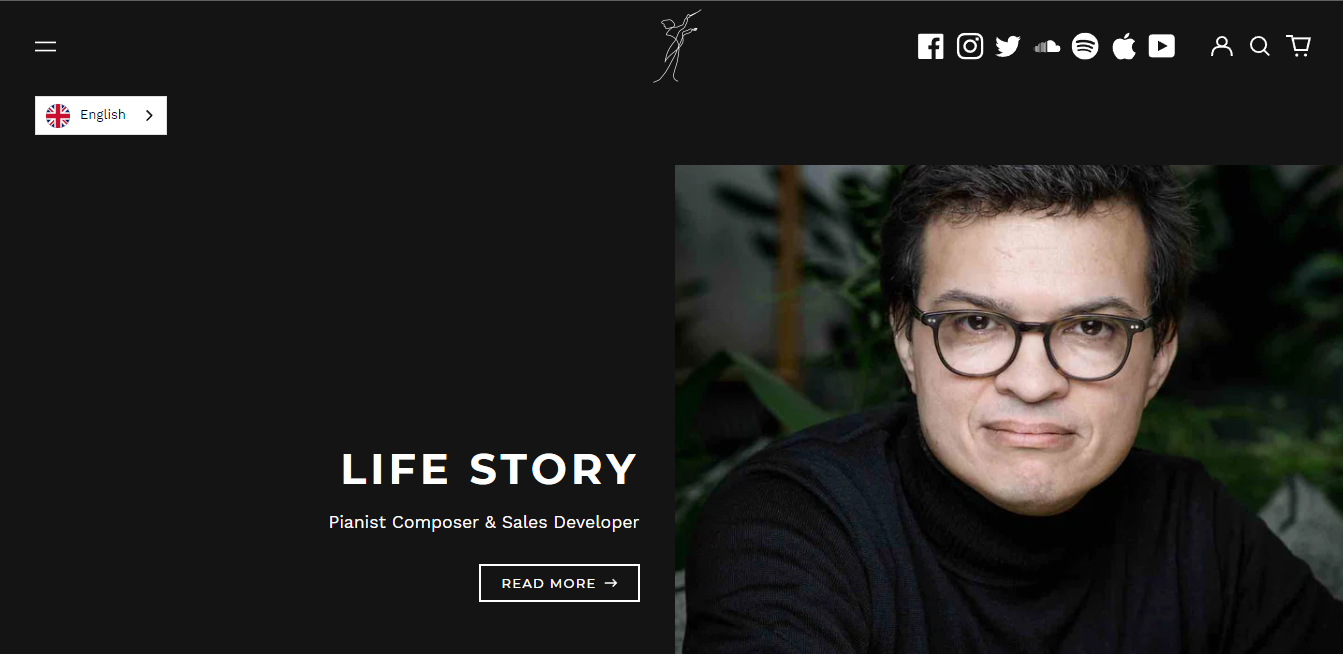Go to the Twitter bird icon
This screenshot has height=654, width=1343.
1008,47
